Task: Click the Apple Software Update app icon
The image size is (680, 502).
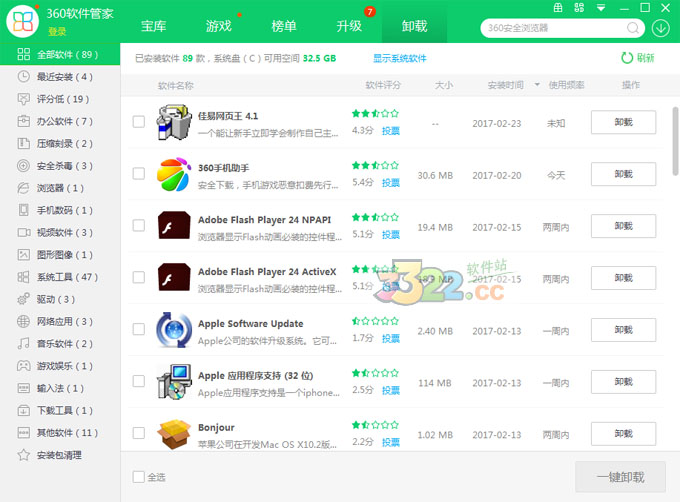Action: click(x=174, y=330)
